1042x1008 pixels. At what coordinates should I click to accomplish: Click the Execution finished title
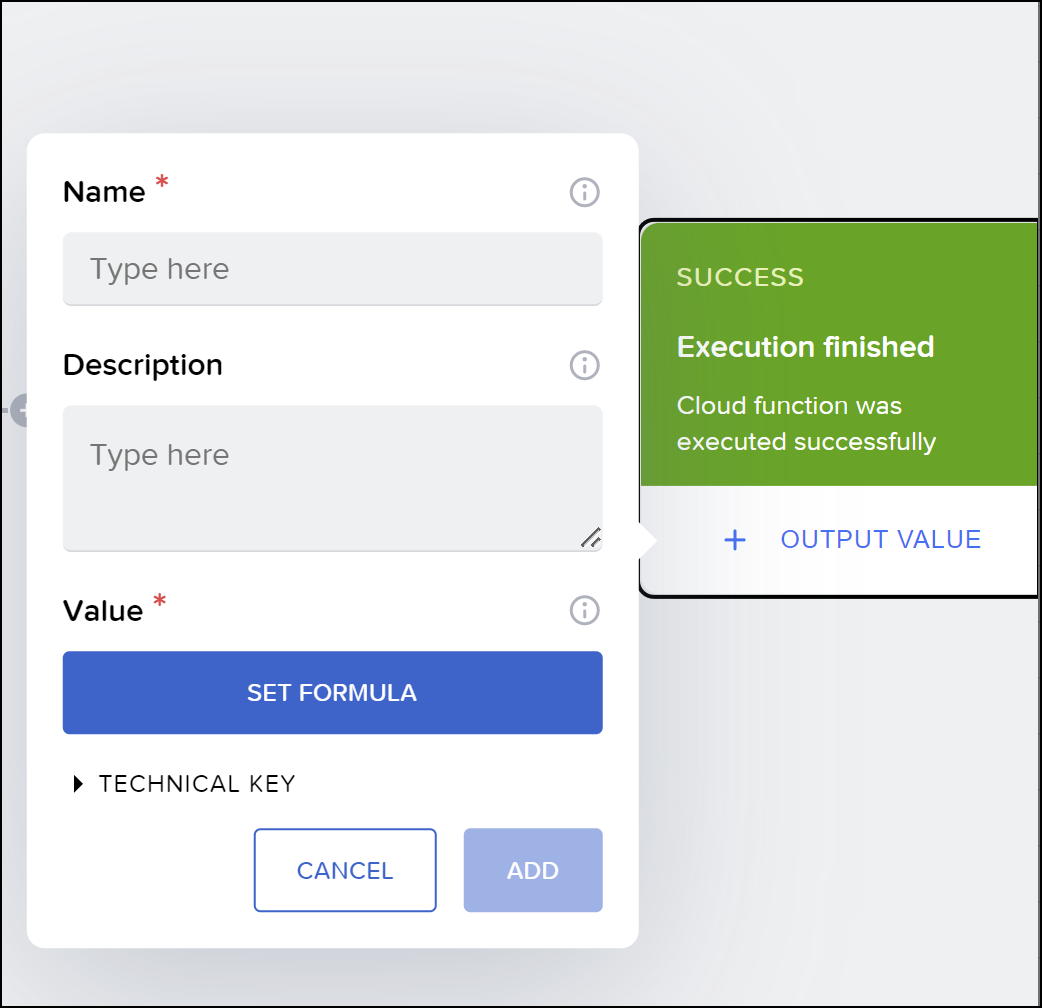805,347
